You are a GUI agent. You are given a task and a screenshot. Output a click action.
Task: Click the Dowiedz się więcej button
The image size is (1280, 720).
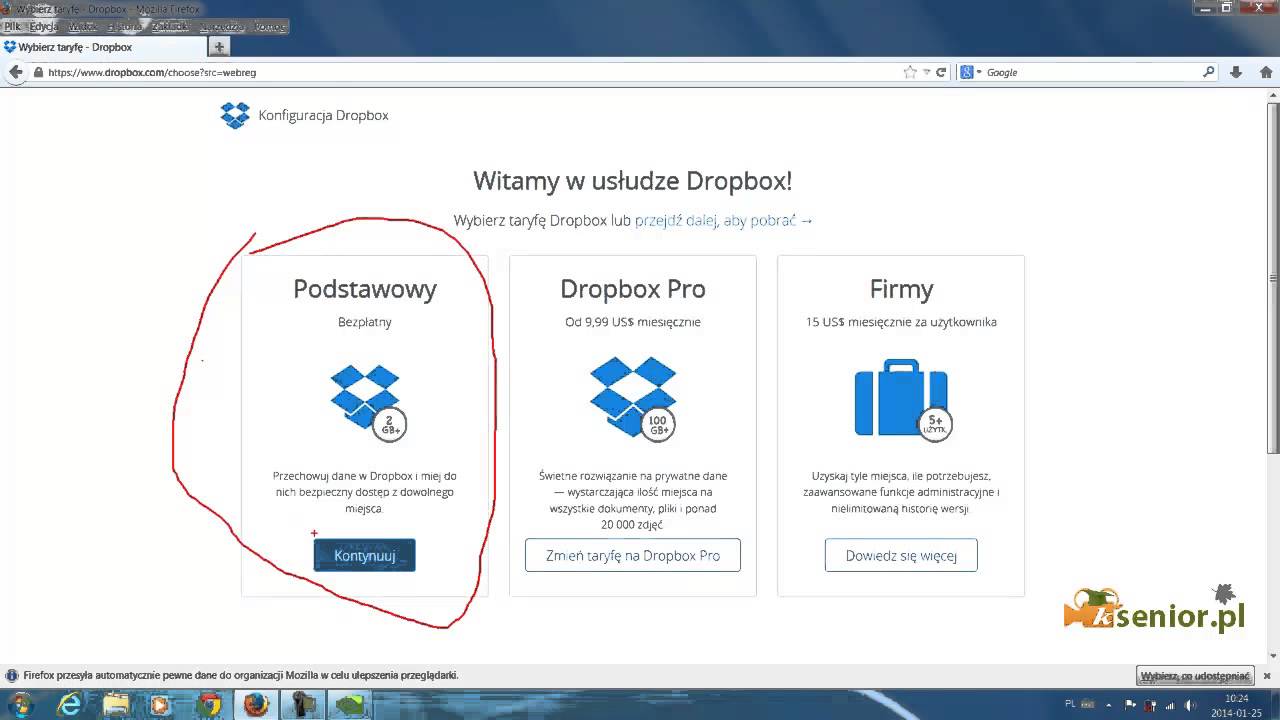point(901,555)
